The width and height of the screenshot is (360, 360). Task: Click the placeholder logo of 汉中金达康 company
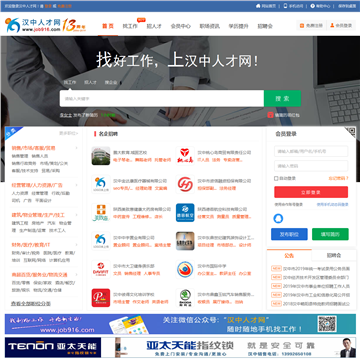tap(101, 184)
